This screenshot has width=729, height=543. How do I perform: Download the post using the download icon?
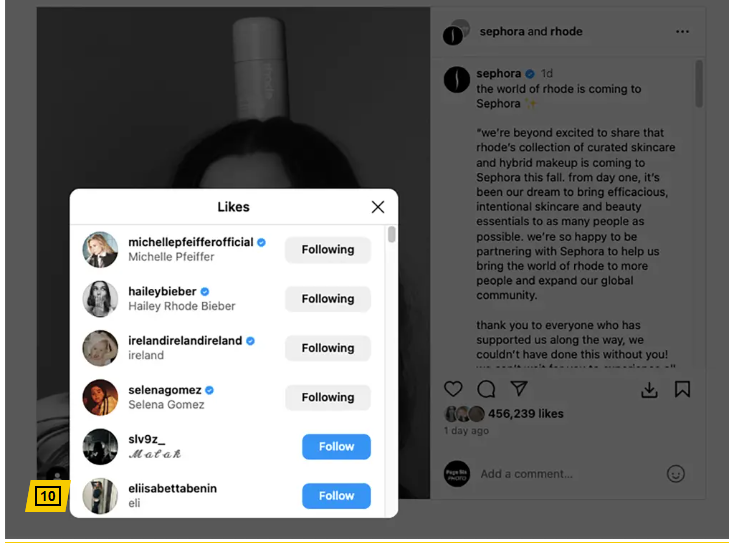click(x=649, y=390)
